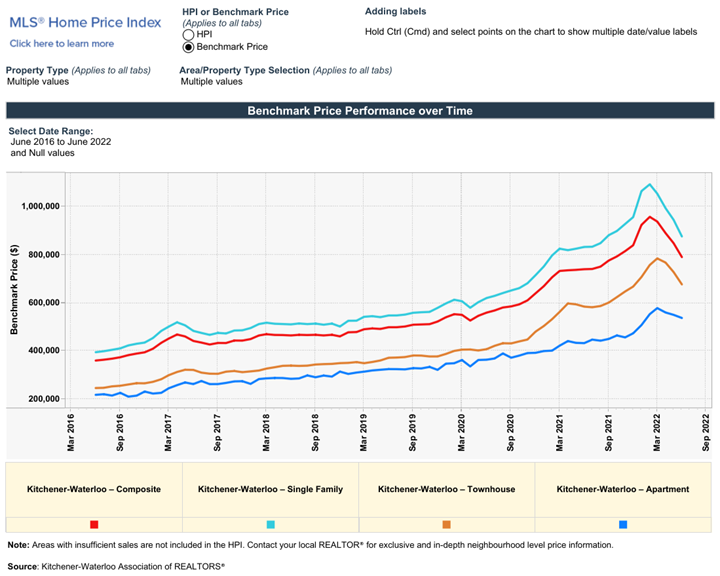Image resolution: width=720 pixels, height=576 pixels.
Task: Click the 600,000 y-axis label
Action: pos(44,303)
